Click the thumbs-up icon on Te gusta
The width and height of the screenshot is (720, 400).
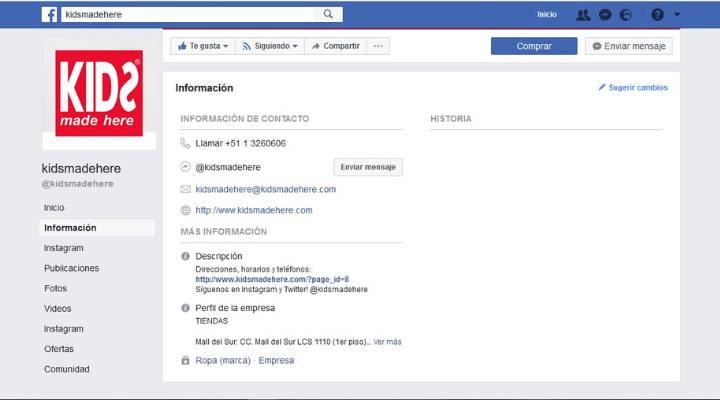[182, 46]
